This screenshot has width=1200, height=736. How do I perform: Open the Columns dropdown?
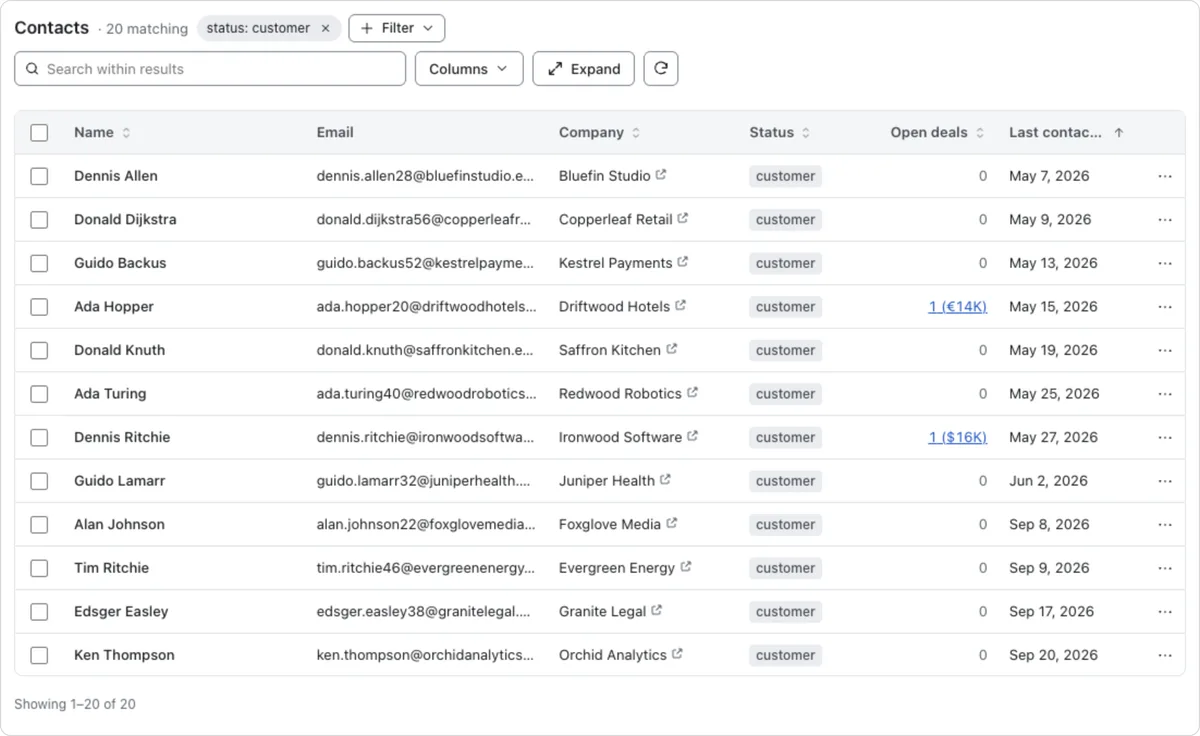pyautogui.click(x=469, y=69)
